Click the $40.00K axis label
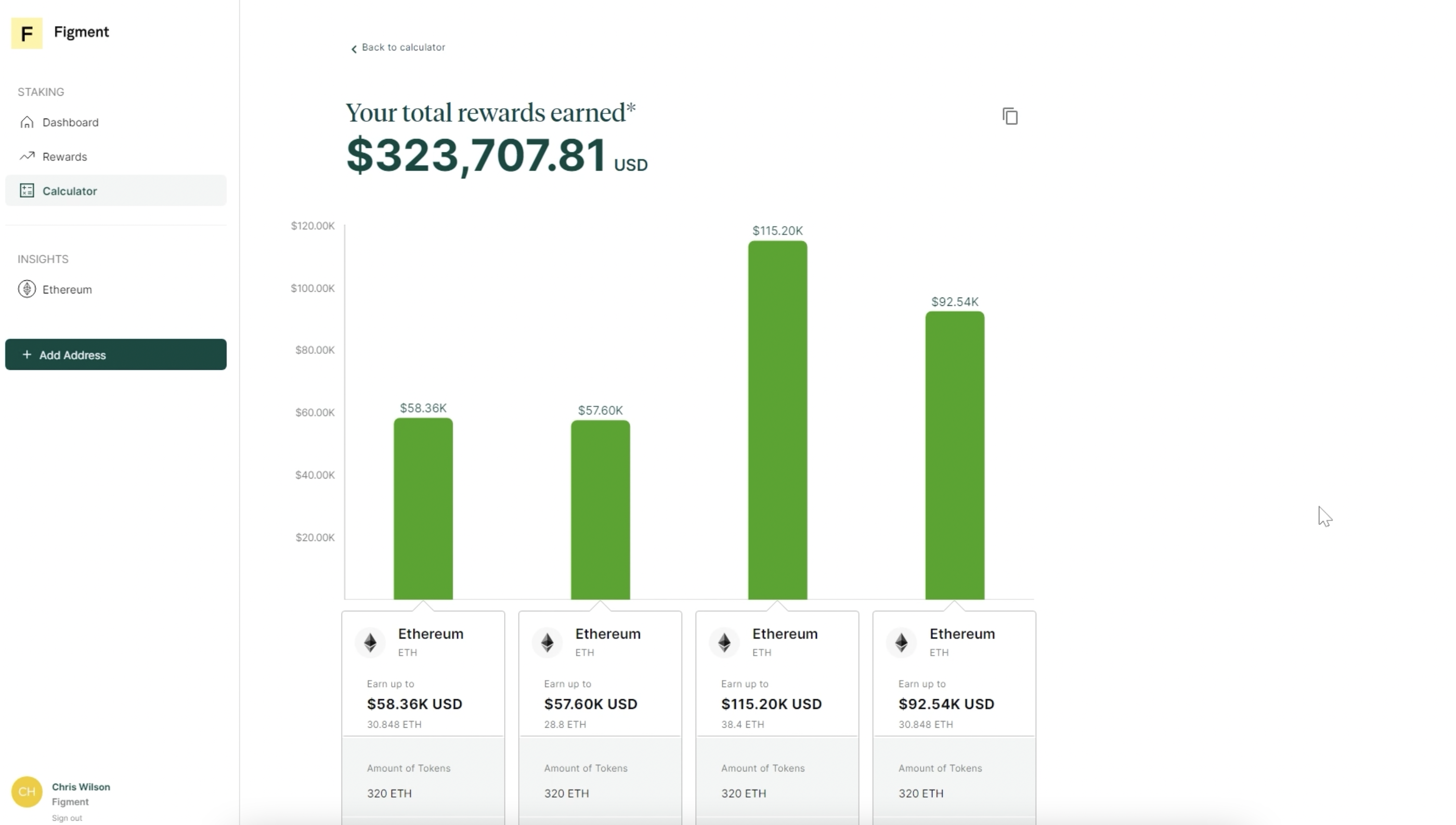The width and height of the screenshot is (1456, 825). tap(315, 475)
